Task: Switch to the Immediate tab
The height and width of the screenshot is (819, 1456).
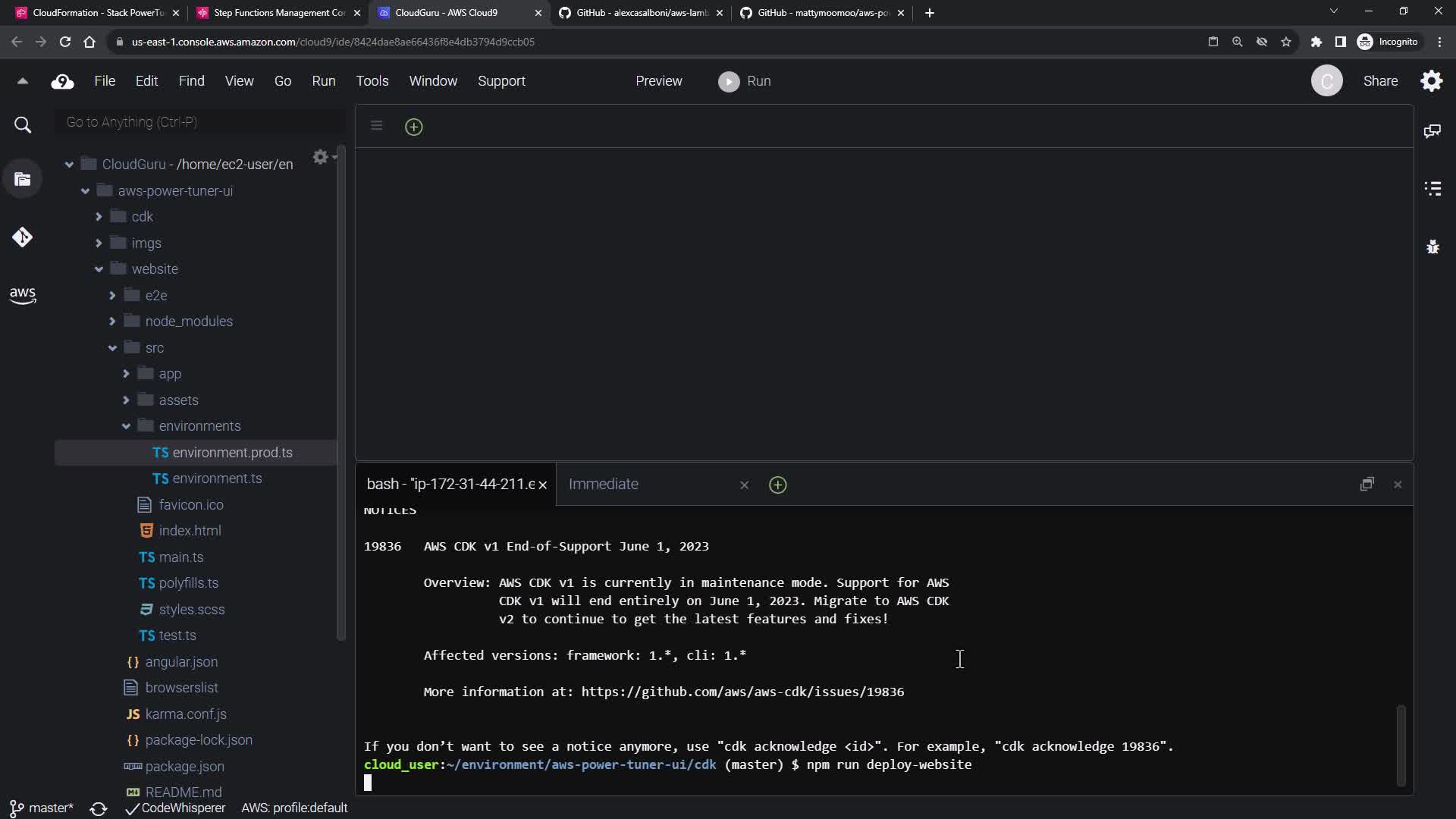Action: [x=604, y=485]
